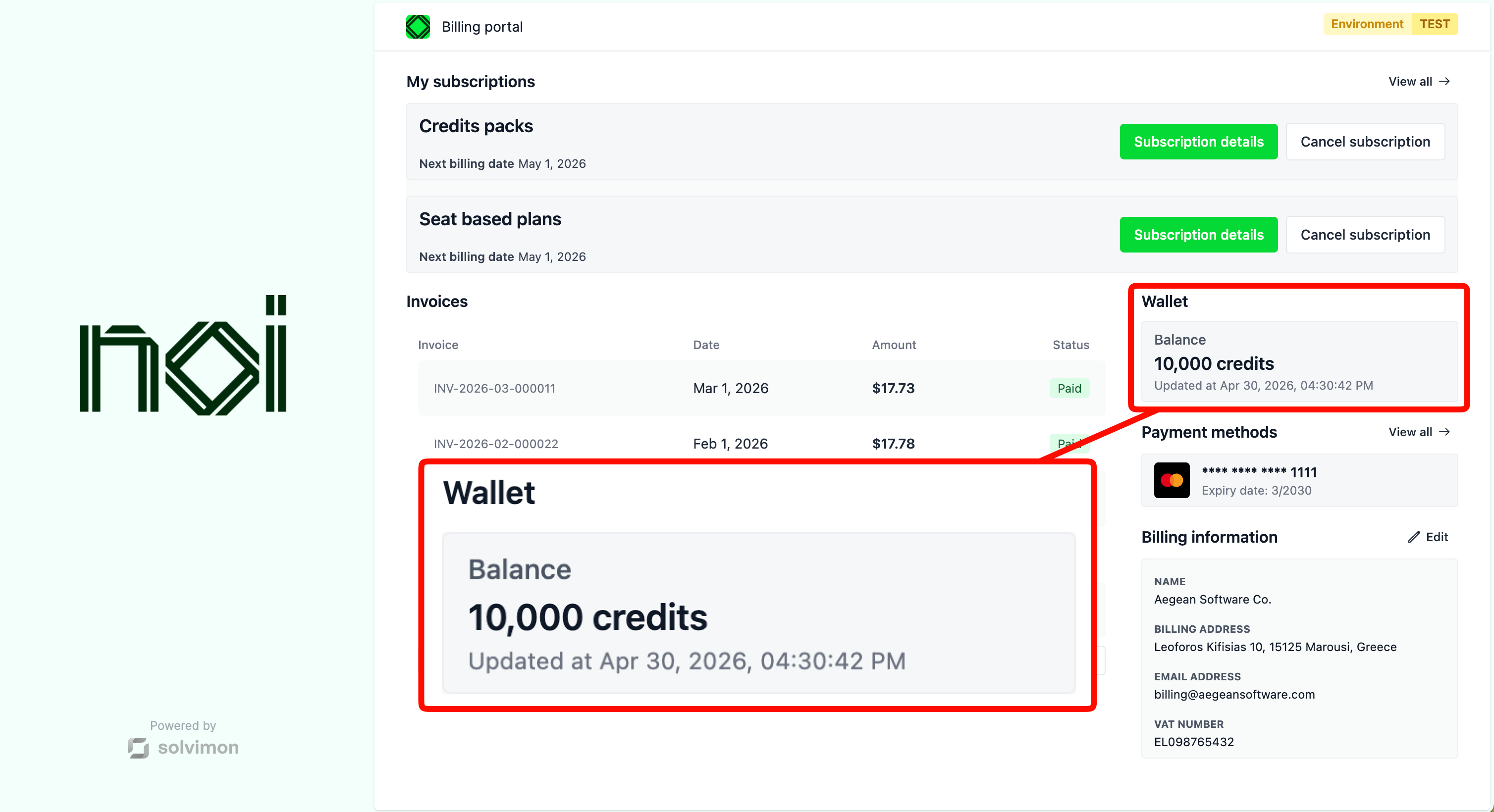Click the arrow next to subscriptions View all
Screen dimensions: 1494x812
(1444, 81)
